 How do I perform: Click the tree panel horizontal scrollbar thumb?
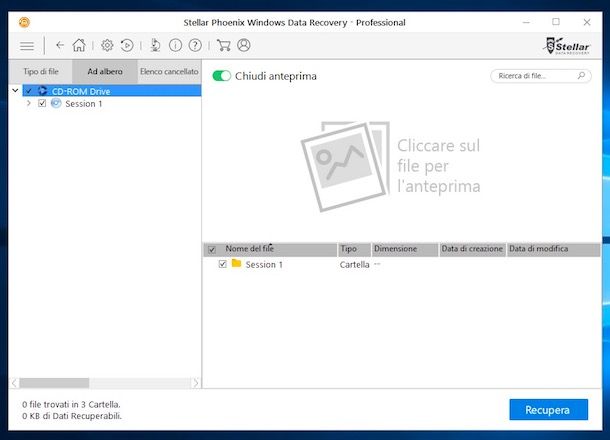54,383
